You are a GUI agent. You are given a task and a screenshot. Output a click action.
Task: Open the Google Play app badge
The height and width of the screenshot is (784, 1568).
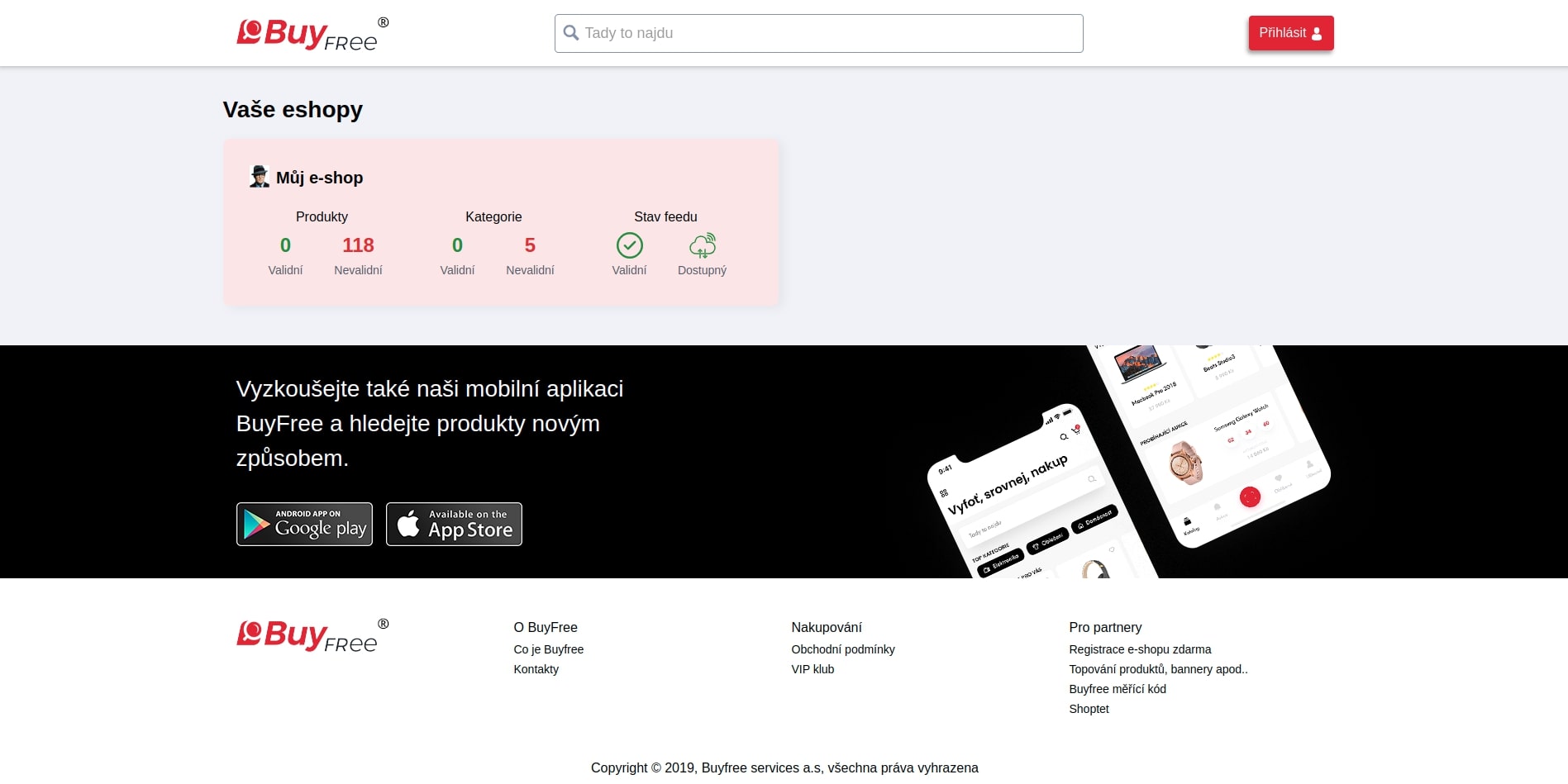[304, 525]
